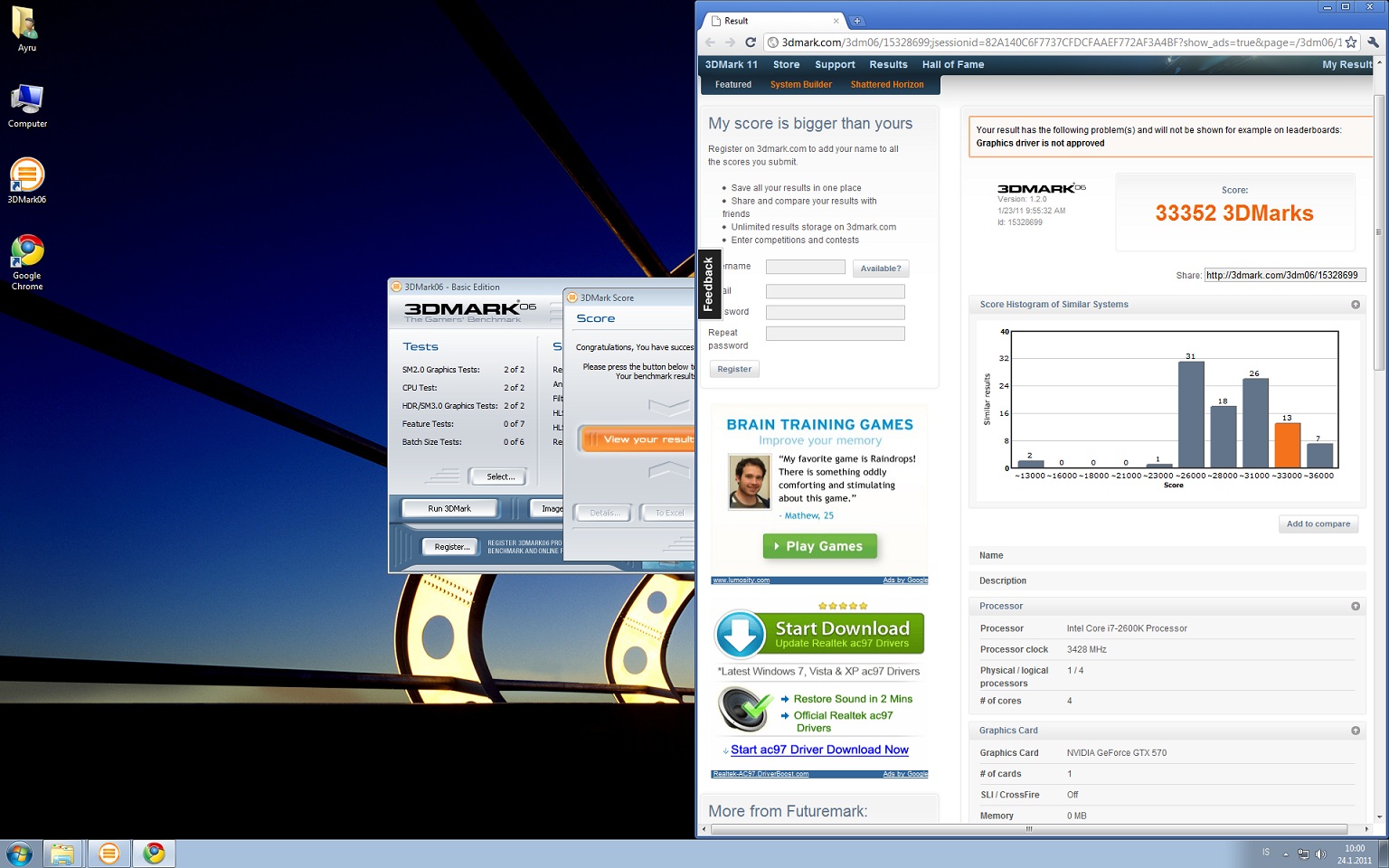The width and height of the screenshot is (1389, 868).
Task: Click the Start ac97 Driver Download Now link
Action: point(819,750)
